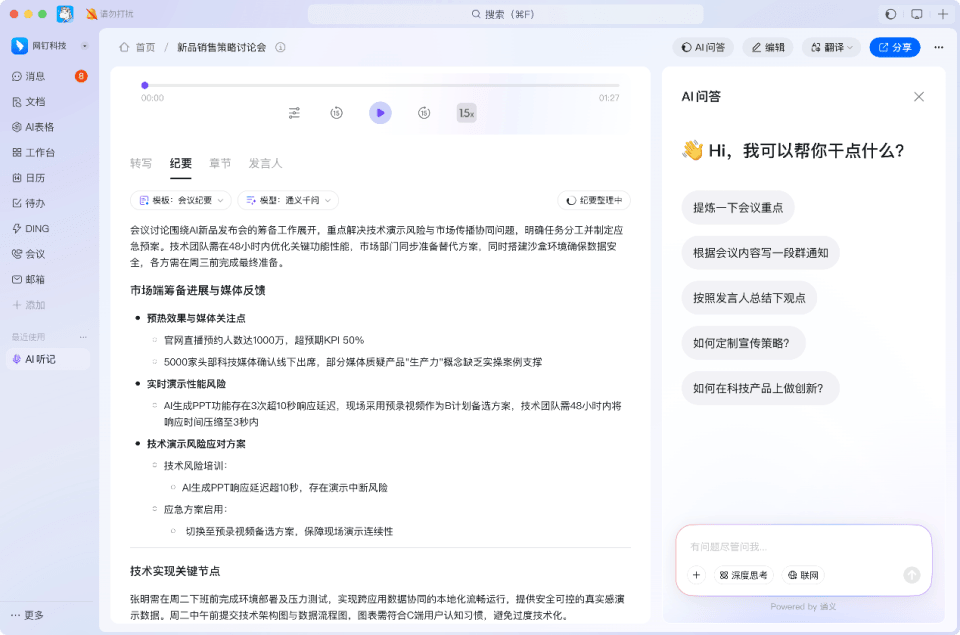Click the rewind 15 seconds icon
This screenshot has height=635, width=960.
point(337,113)
